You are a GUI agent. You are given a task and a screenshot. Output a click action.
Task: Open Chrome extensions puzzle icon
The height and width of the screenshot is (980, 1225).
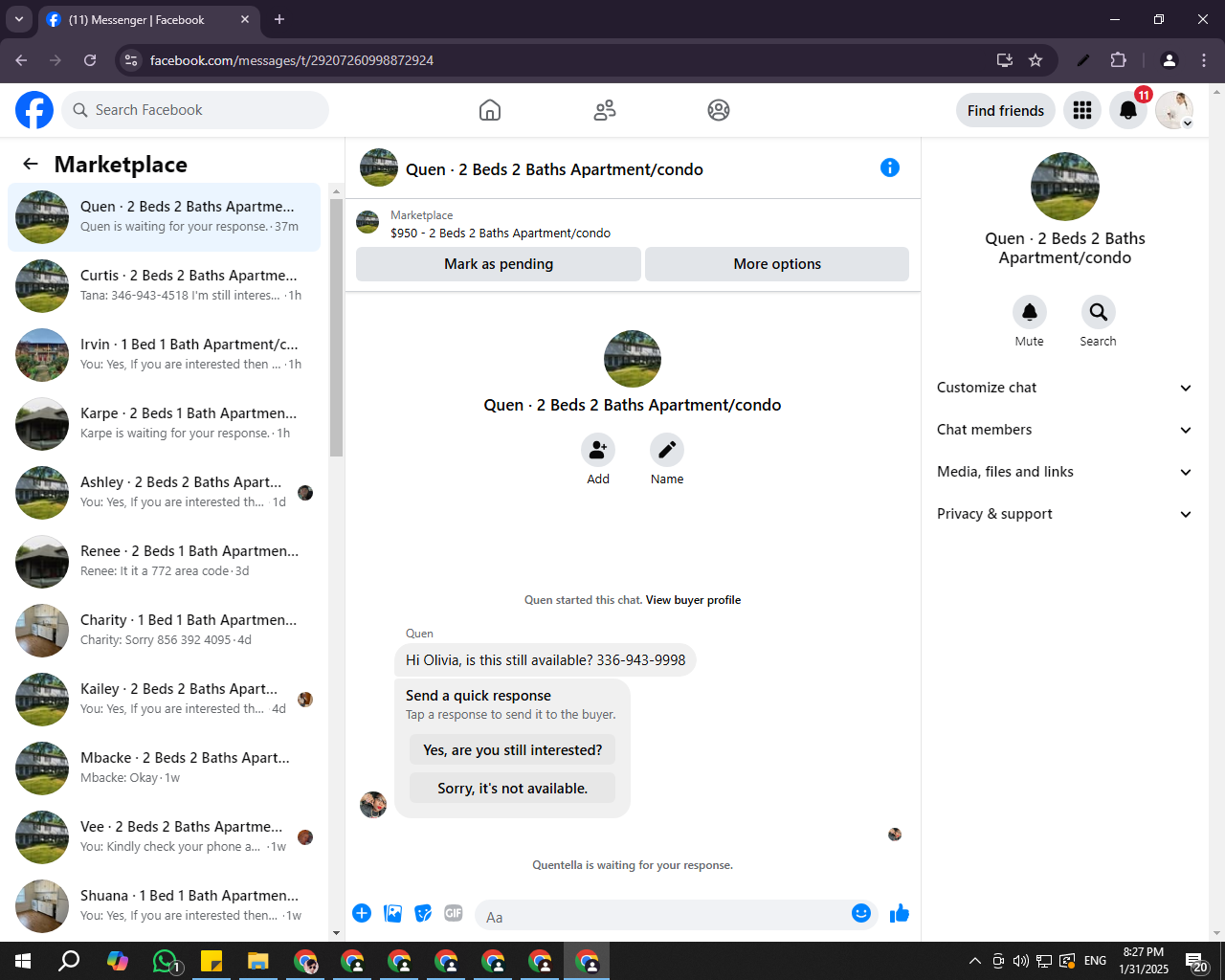pyautogui.click(x=1118, y=60)
